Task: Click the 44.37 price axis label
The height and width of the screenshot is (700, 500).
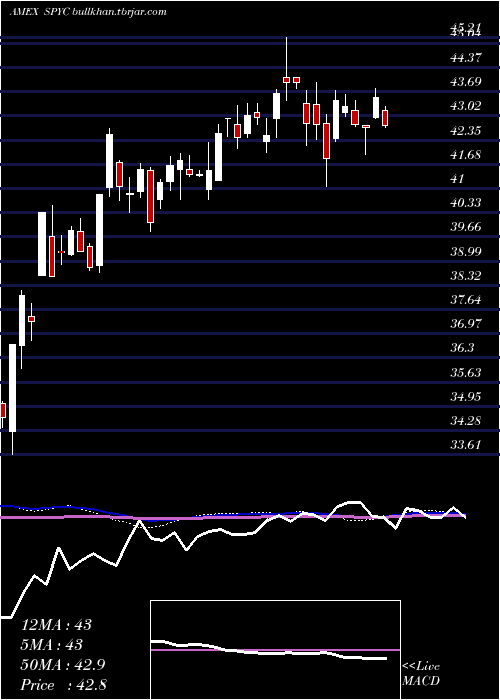Action: click(466, 57)
